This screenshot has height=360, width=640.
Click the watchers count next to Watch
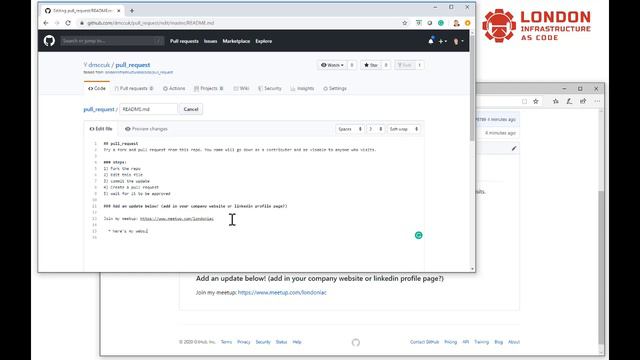(x=352, y=65)
